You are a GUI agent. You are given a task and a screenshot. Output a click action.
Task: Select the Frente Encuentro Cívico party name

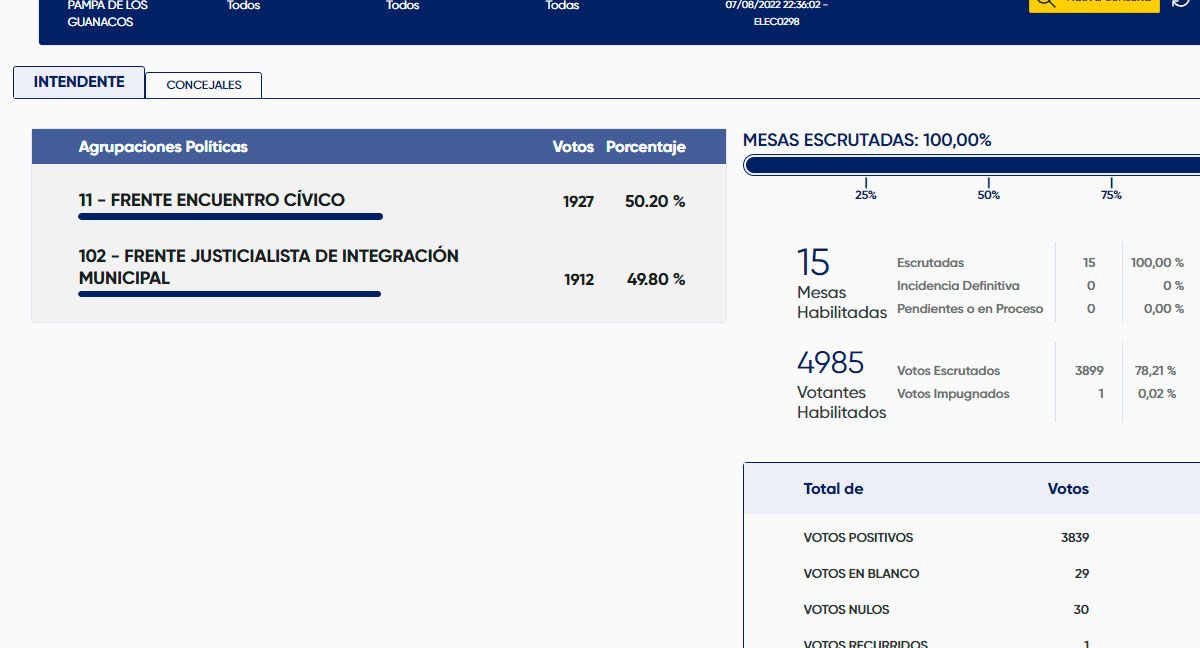click(x=212, y=200)
